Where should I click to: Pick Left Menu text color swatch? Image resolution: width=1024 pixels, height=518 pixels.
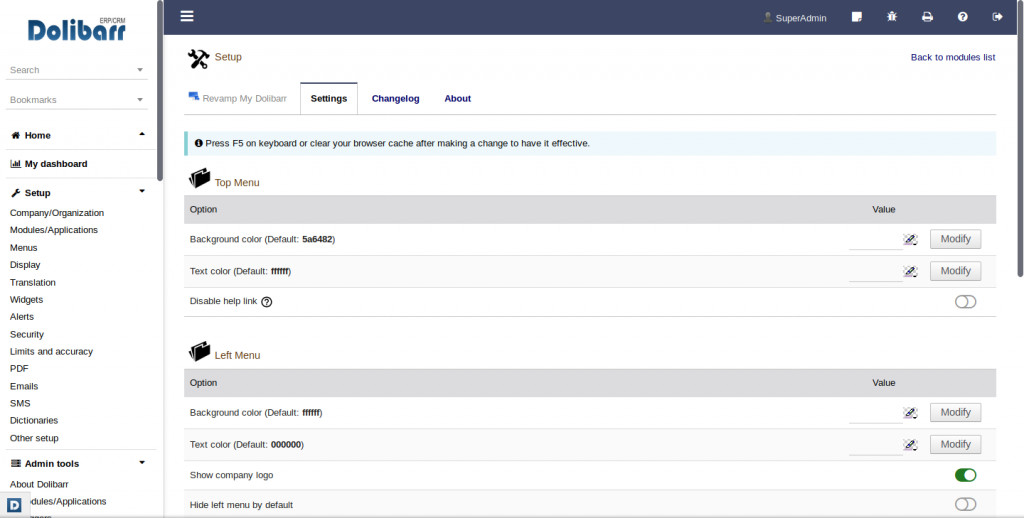click(x=910, y=444)
